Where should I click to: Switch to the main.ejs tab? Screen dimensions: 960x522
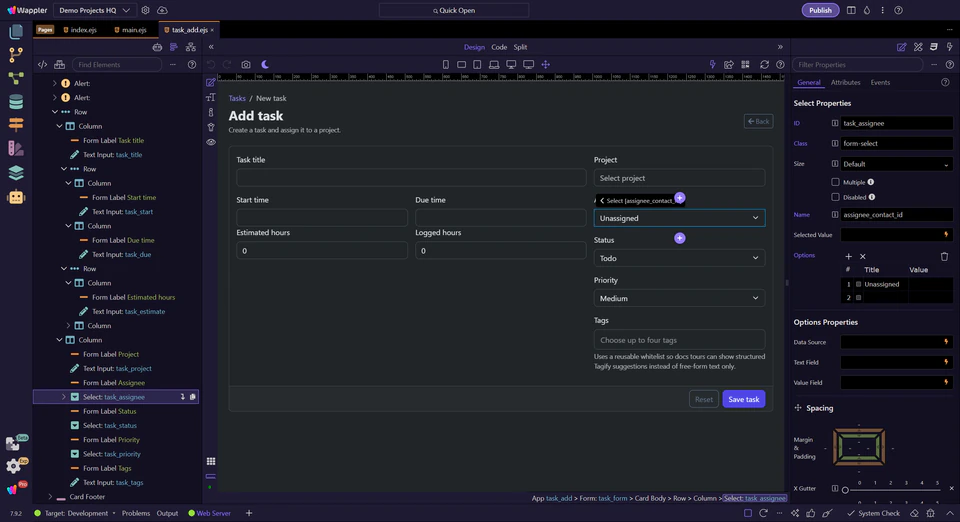click(x=130, y=29)
